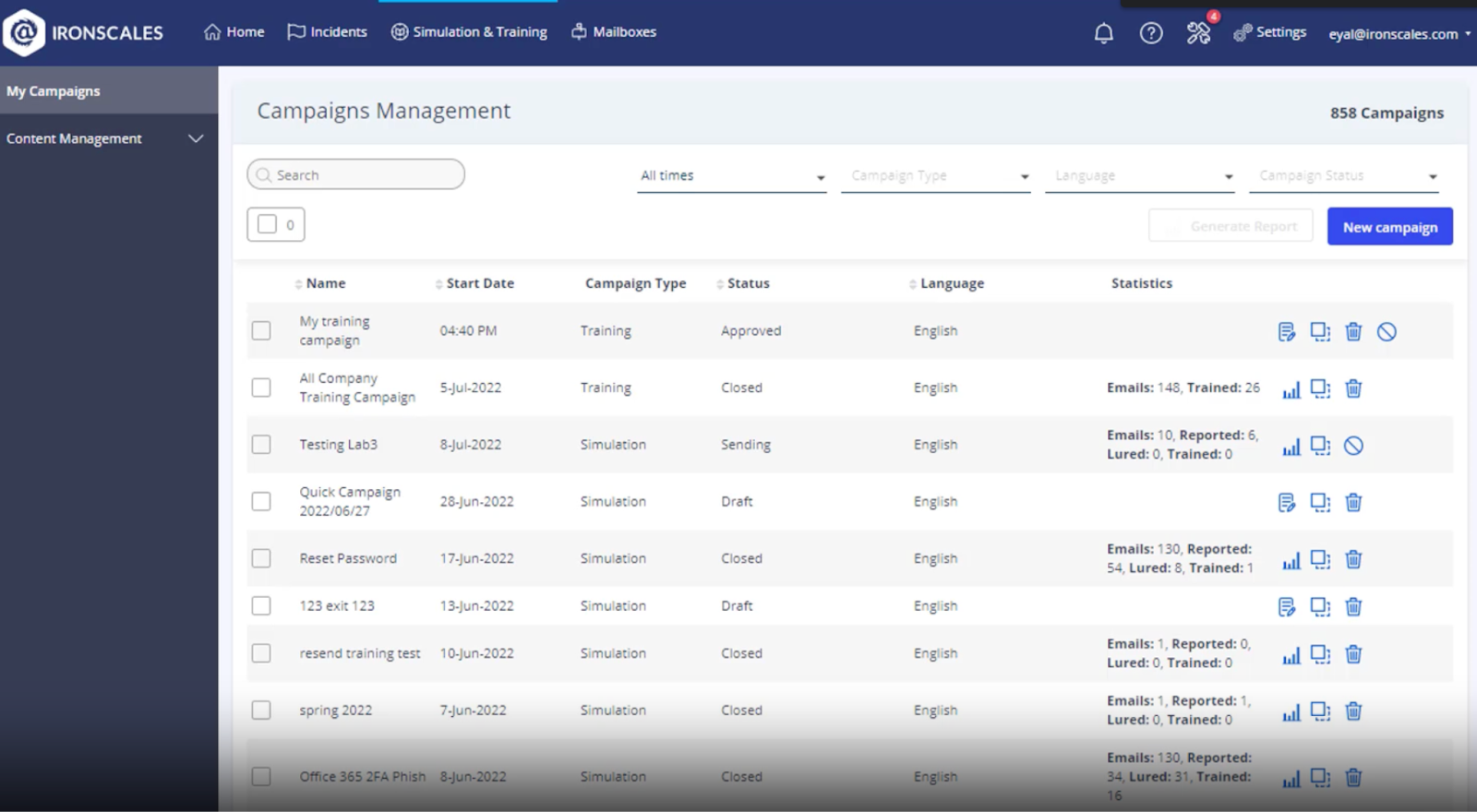Viewport: 1477px width, 812px height.
Task: Open the All times dropdown filter
Action: tap(731, 176)
